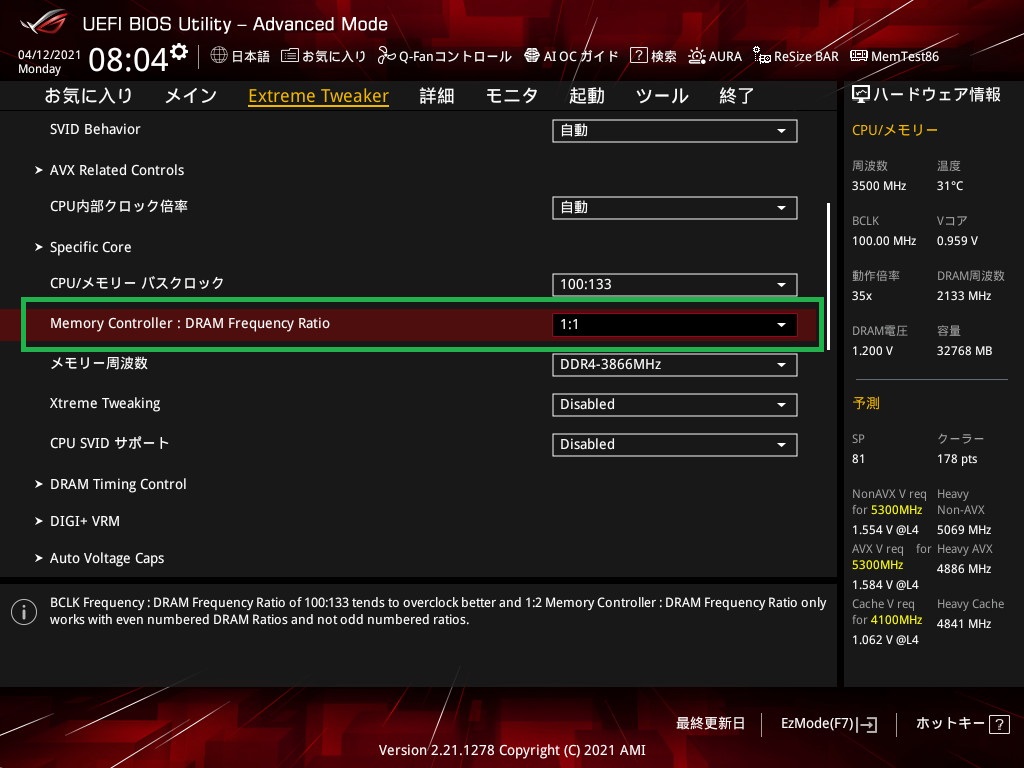
Task: Click the 08:04 clock display
Action: point(129,59)
